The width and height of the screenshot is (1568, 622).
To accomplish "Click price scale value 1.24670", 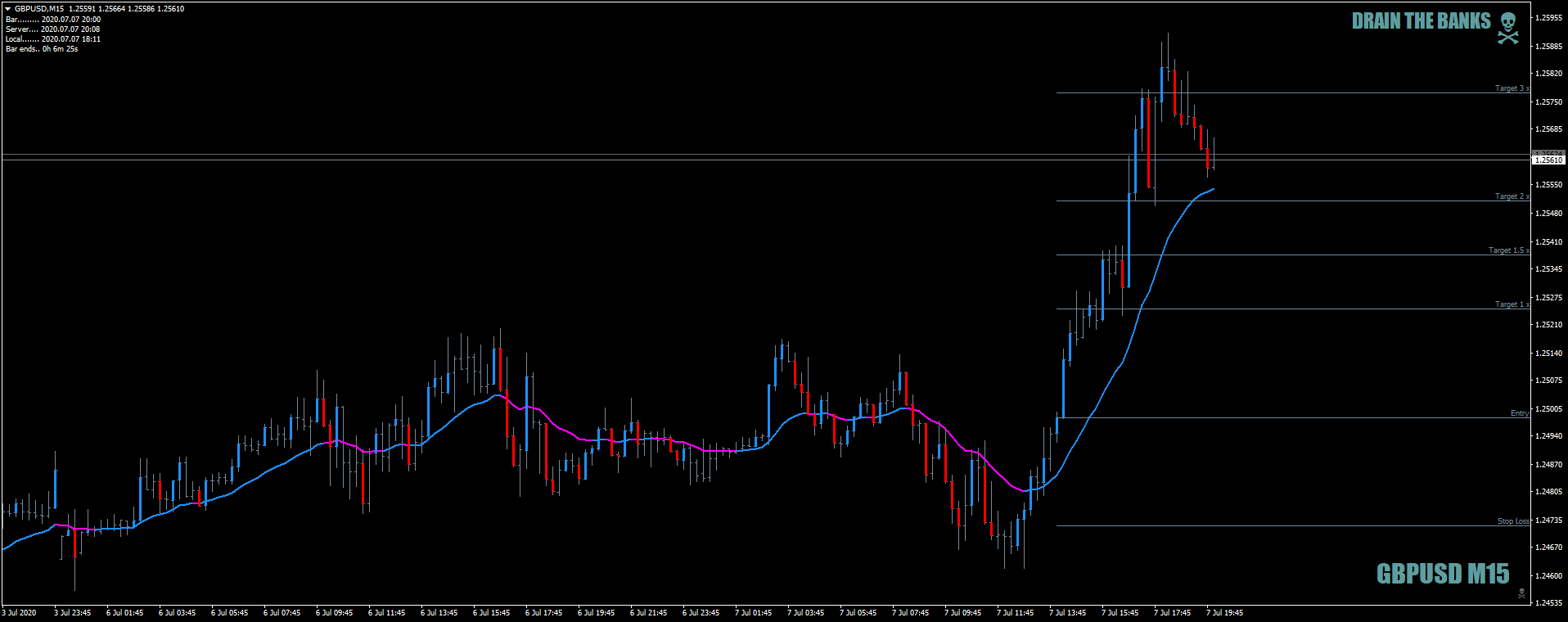I will (x=1548, y=548).
